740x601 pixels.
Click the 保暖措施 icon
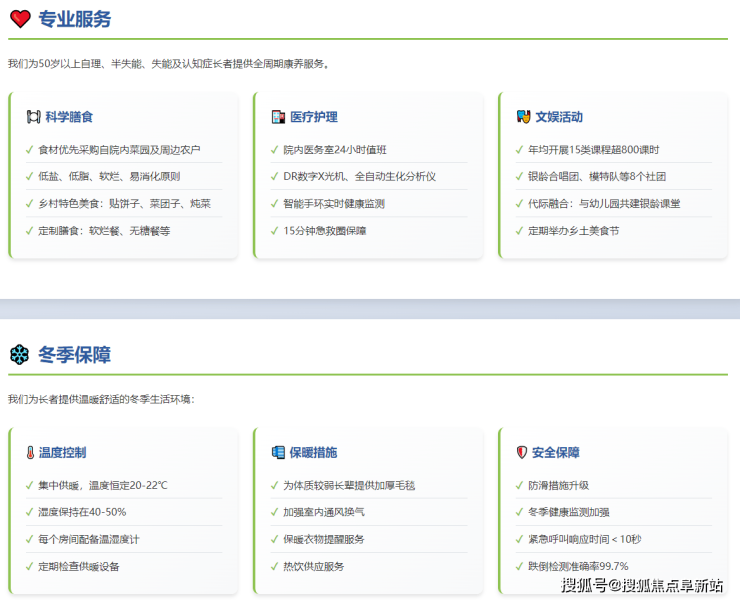coord(278,453)
